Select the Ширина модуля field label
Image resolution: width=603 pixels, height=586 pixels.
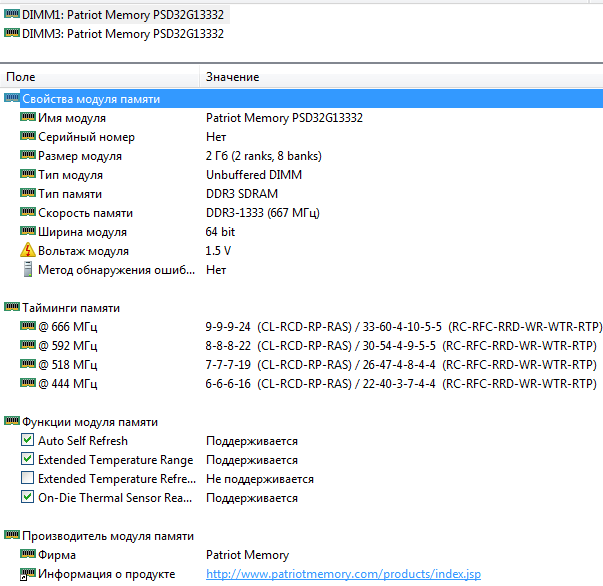[x=82, y=232]
